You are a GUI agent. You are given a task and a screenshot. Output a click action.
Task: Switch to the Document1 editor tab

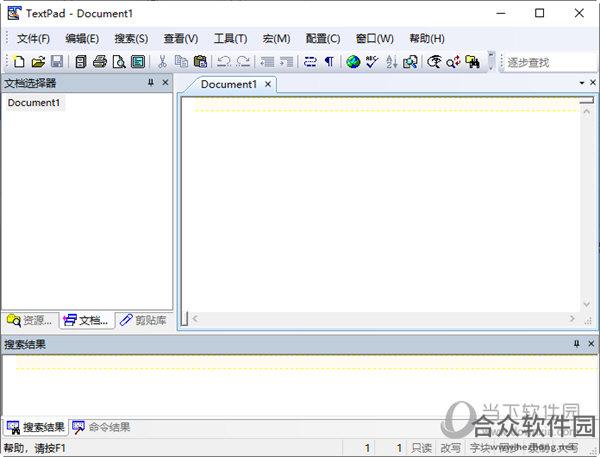228,84
